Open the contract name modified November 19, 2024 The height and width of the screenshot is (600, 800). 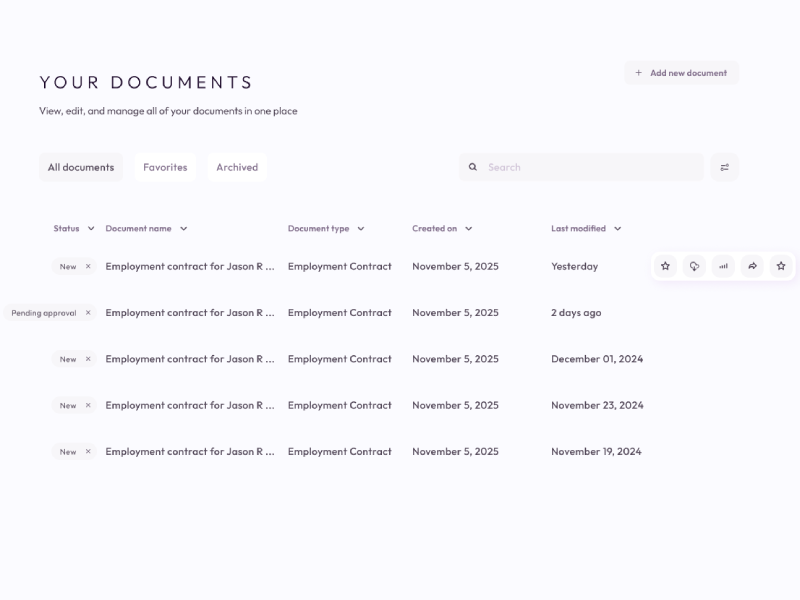coord(190,452)
